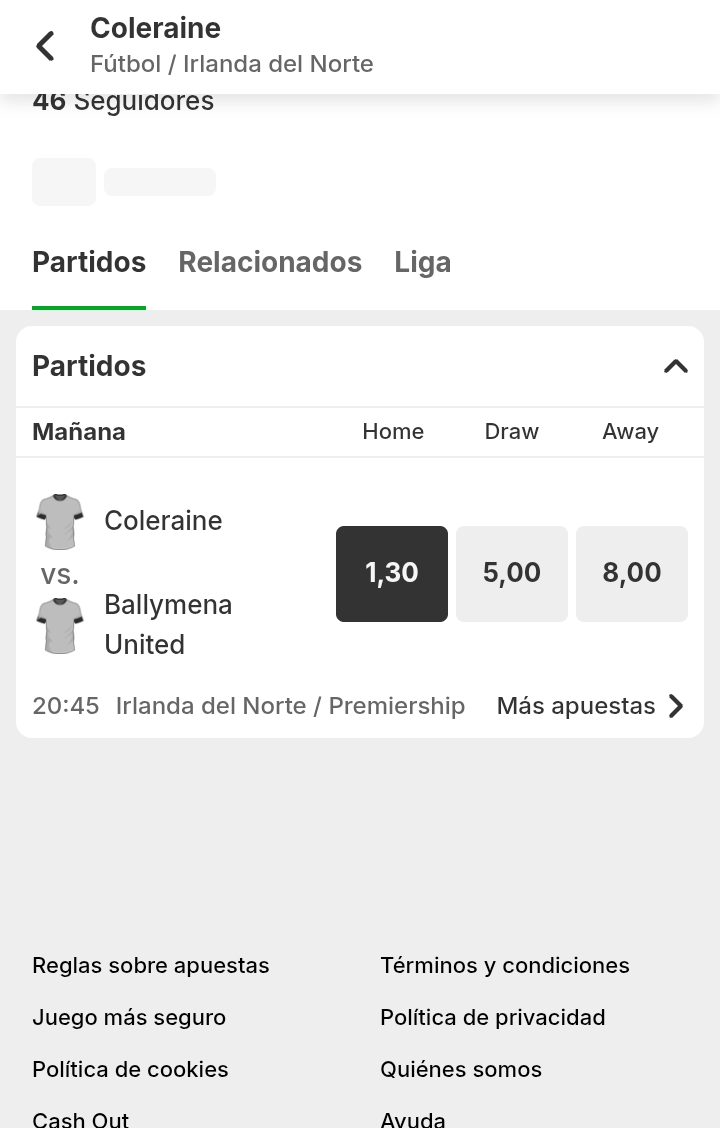This screenshot has width=720, height=1128.
Task: Open Política de cookies page
Action: click(x=130, y=1069)
